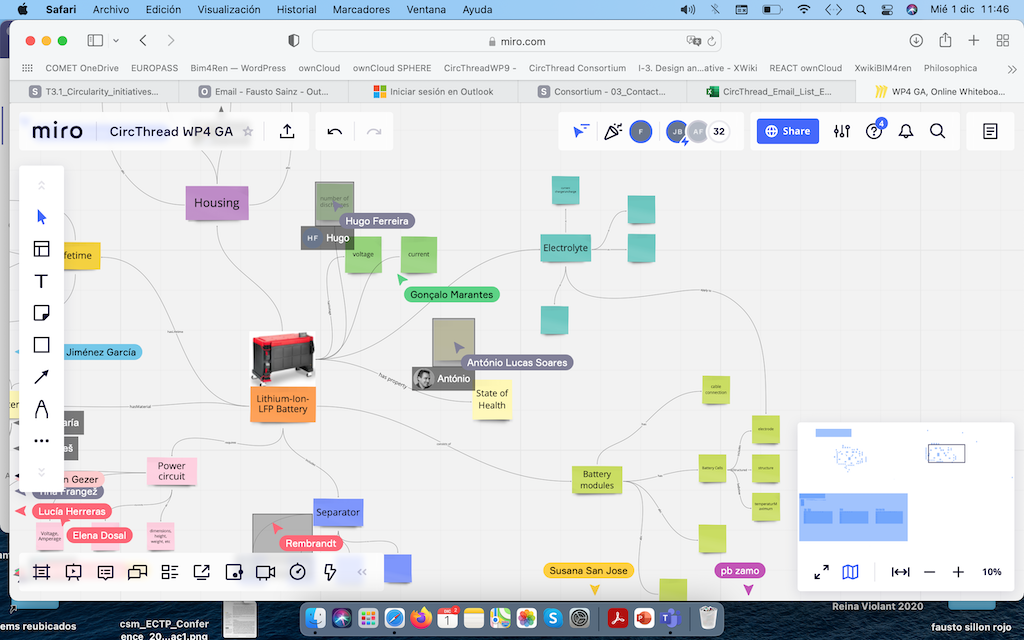Image resolution: width=1024 pixels, height=640 pixels.
Task: Open the Visualización menu
Action: point(229,10)
